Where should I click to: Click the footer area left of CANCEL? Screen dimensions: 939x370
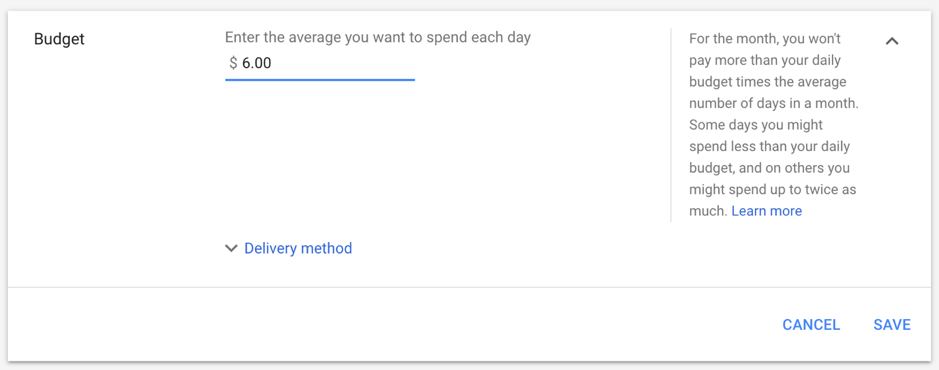(389, 324)
